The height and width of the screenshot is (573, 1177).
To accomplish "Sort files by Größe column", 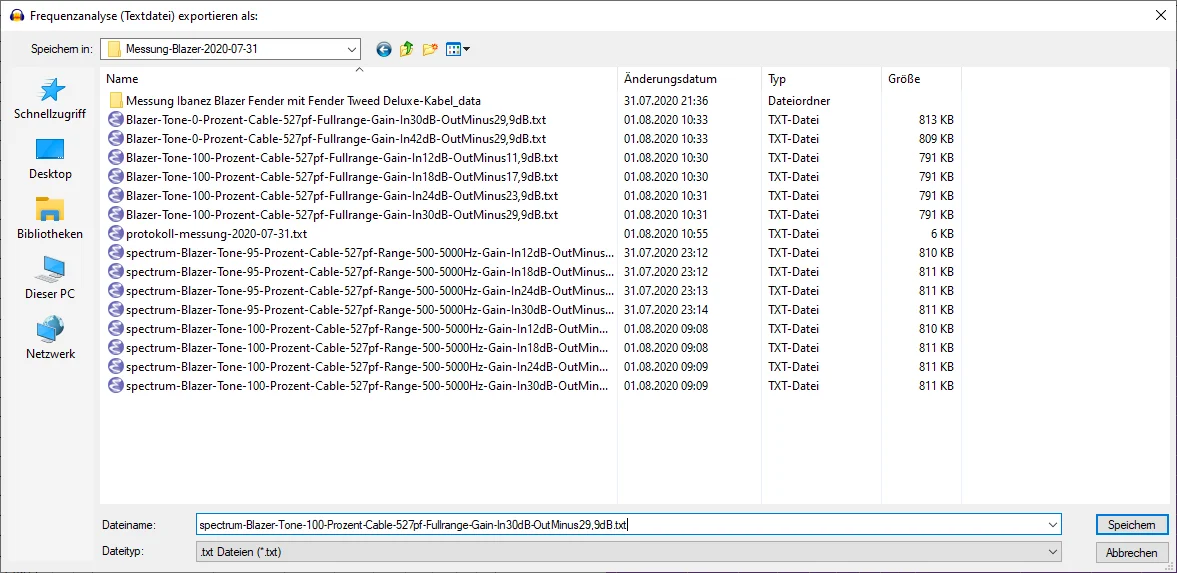I will (x=904, y=79).
